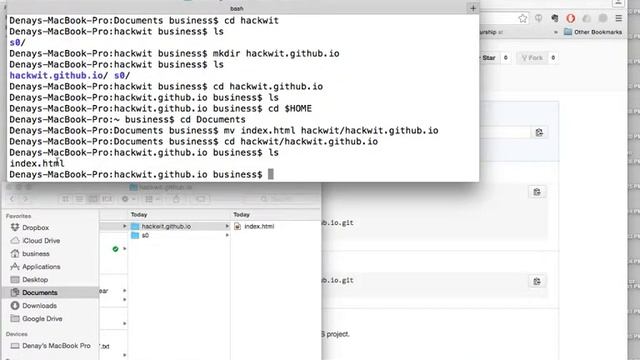Click the green sync checkmark badge in Finder
Image resolution: width=640 pixels, height=360 pixels.
[x=116, y=249]
